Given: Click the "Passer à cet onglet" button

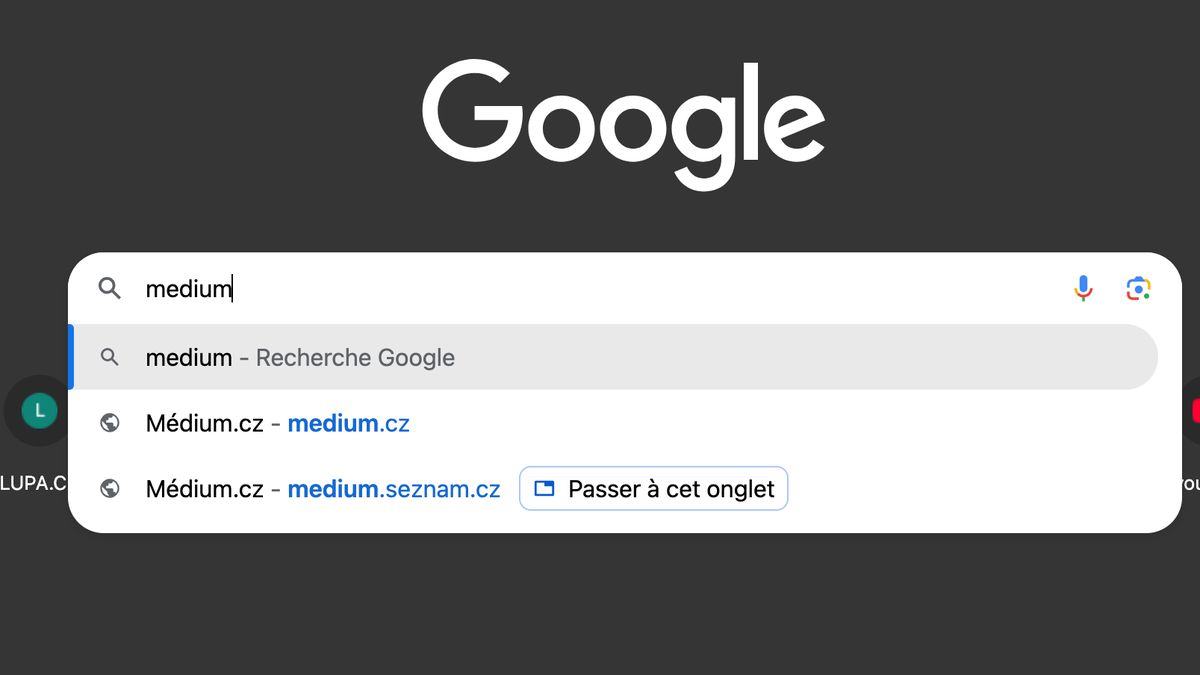Looking at the screenshot, I should 654,489.
